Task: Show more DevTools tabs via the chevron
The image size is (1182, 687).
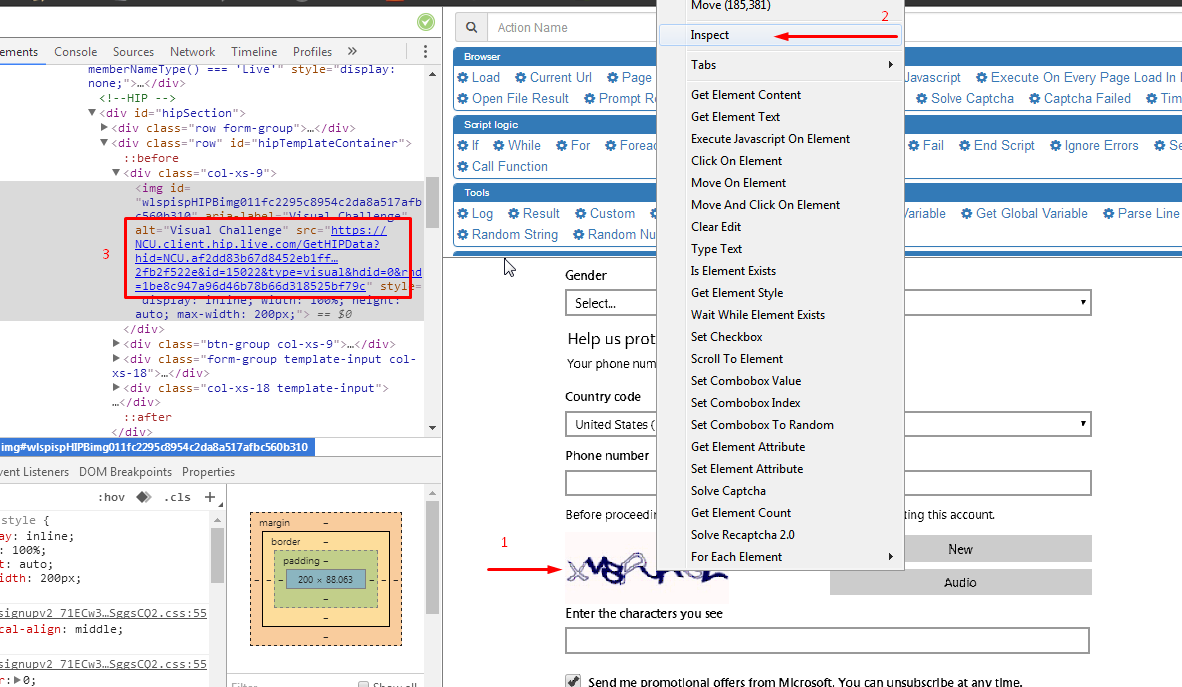Action: point(352,52)
